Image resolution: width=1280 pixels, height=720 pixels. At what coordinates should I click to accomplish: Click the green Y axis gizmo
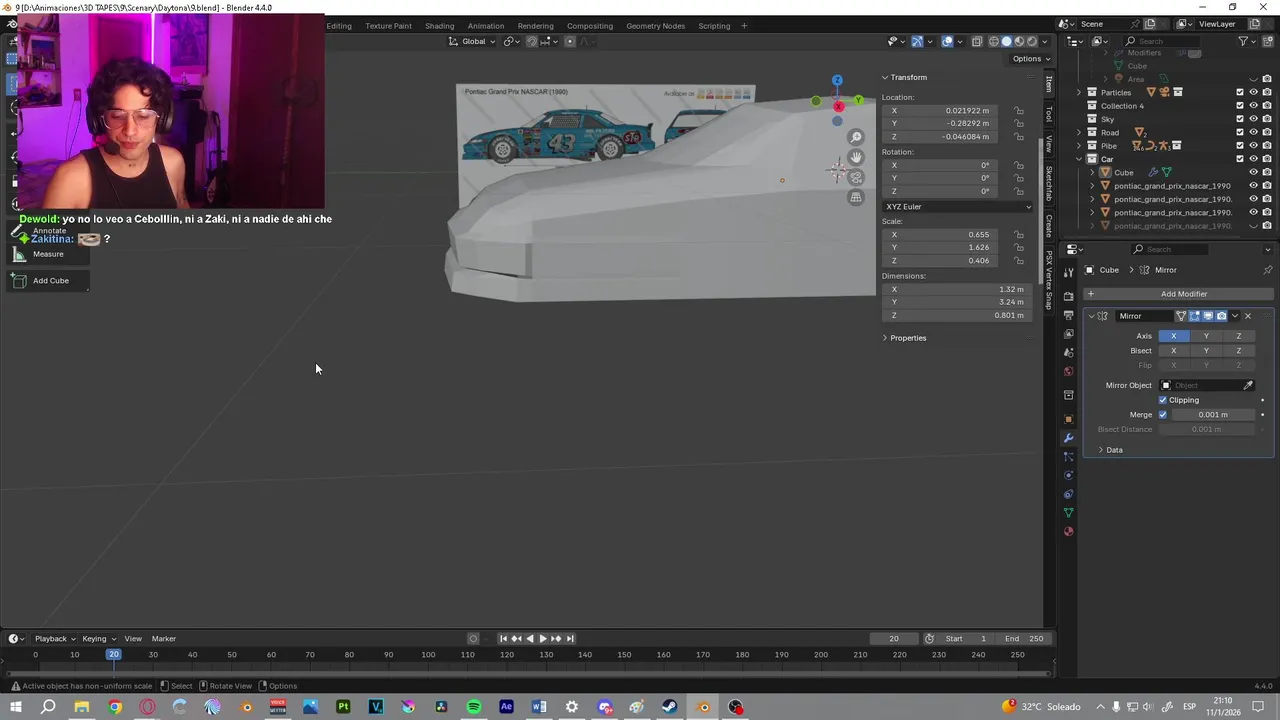(x=859, y=100)
